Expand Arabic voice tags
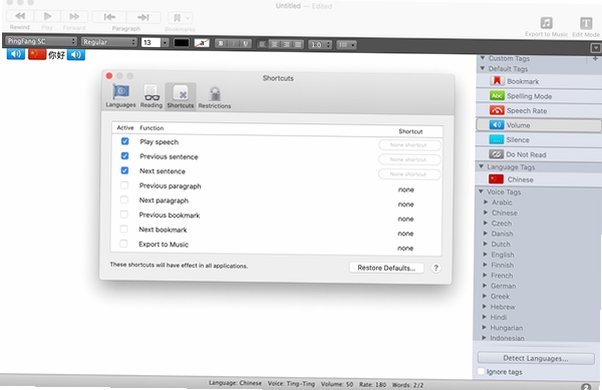602x390 pixels. click(x=486, y=202)
